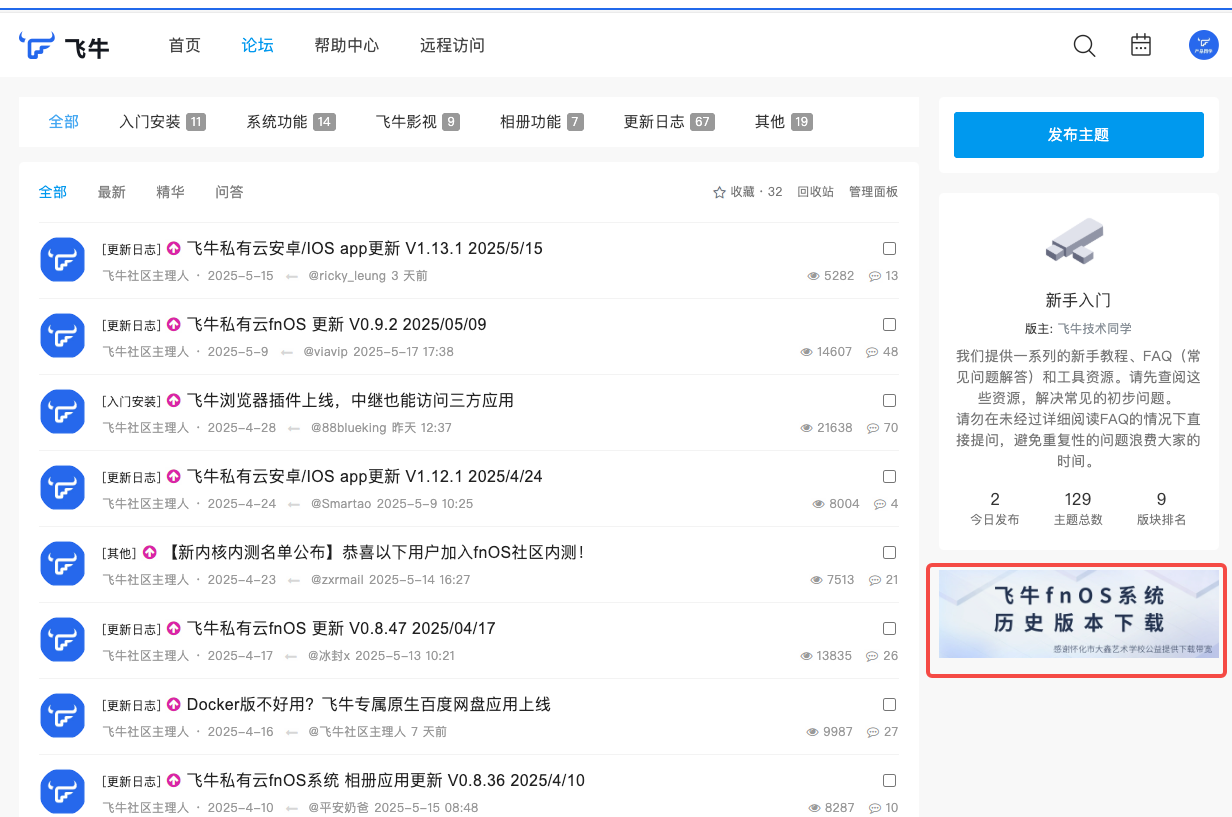This screenshot has height=817, width=1232.
Task: Open the post 飞牛浏览器插件上线，中继也能访问三方应用
Action: pos(350,400)
